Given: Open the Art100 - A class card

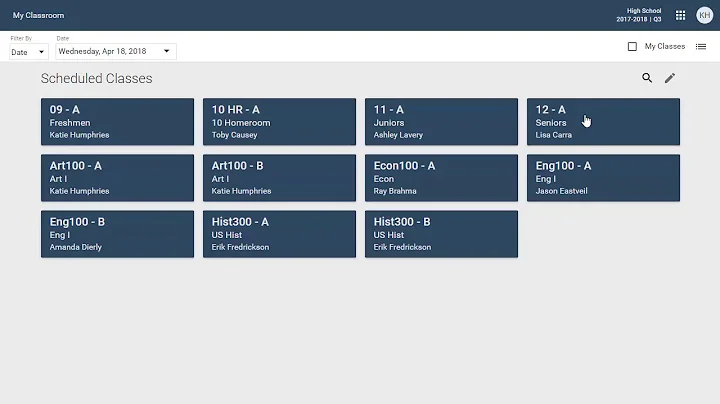Looking at the screenshot, I should [x=118, y=178].
